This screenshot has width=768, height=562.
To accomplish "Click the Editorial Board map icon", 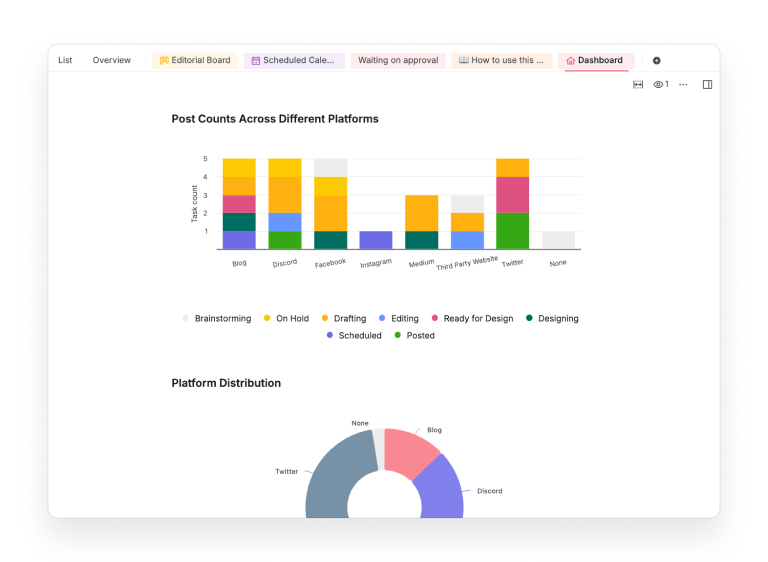I will (164, 60).
